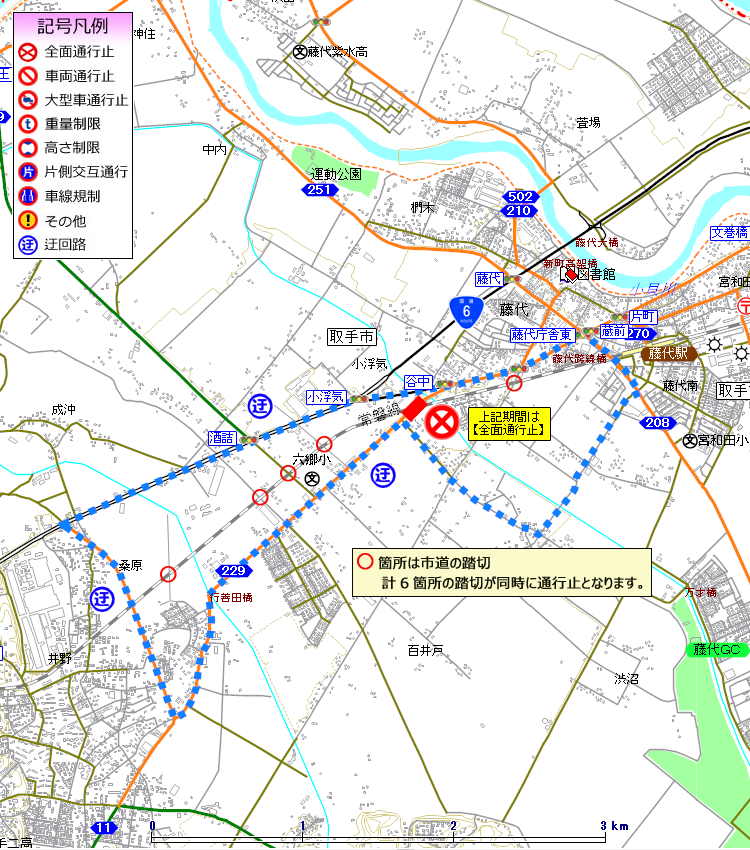This screenshot has width=750, height=850.
Task: Click the large full-closure icon beside the yellow callout
Action: tap(442, 422)
